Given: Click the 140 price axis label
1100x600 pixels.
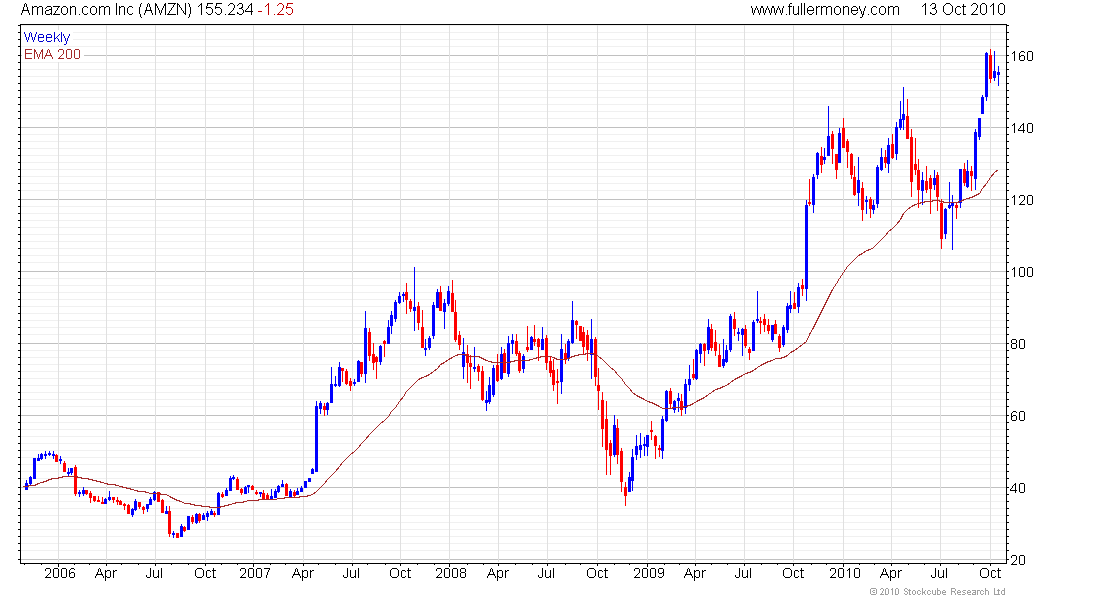Looking at the screenshot, I should (x=1021, y=128).
